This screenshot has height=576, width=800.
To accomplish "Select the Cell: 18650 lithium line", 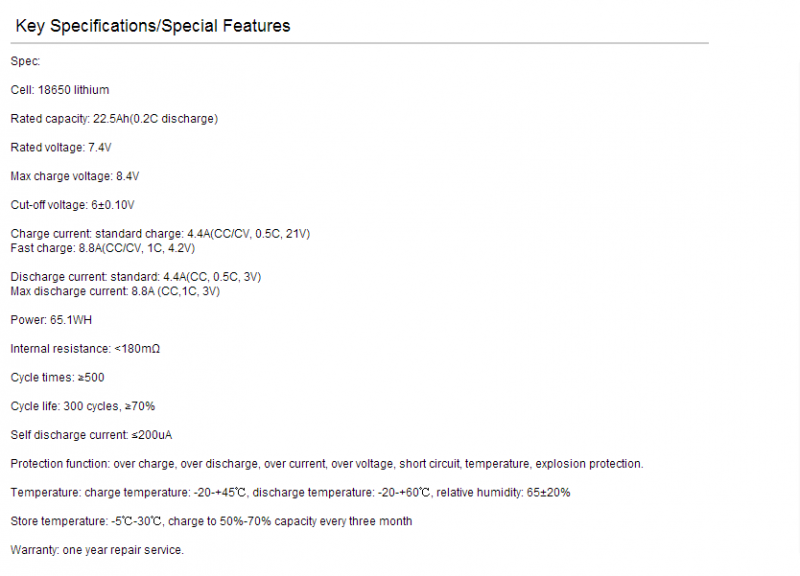I will 60,90.
